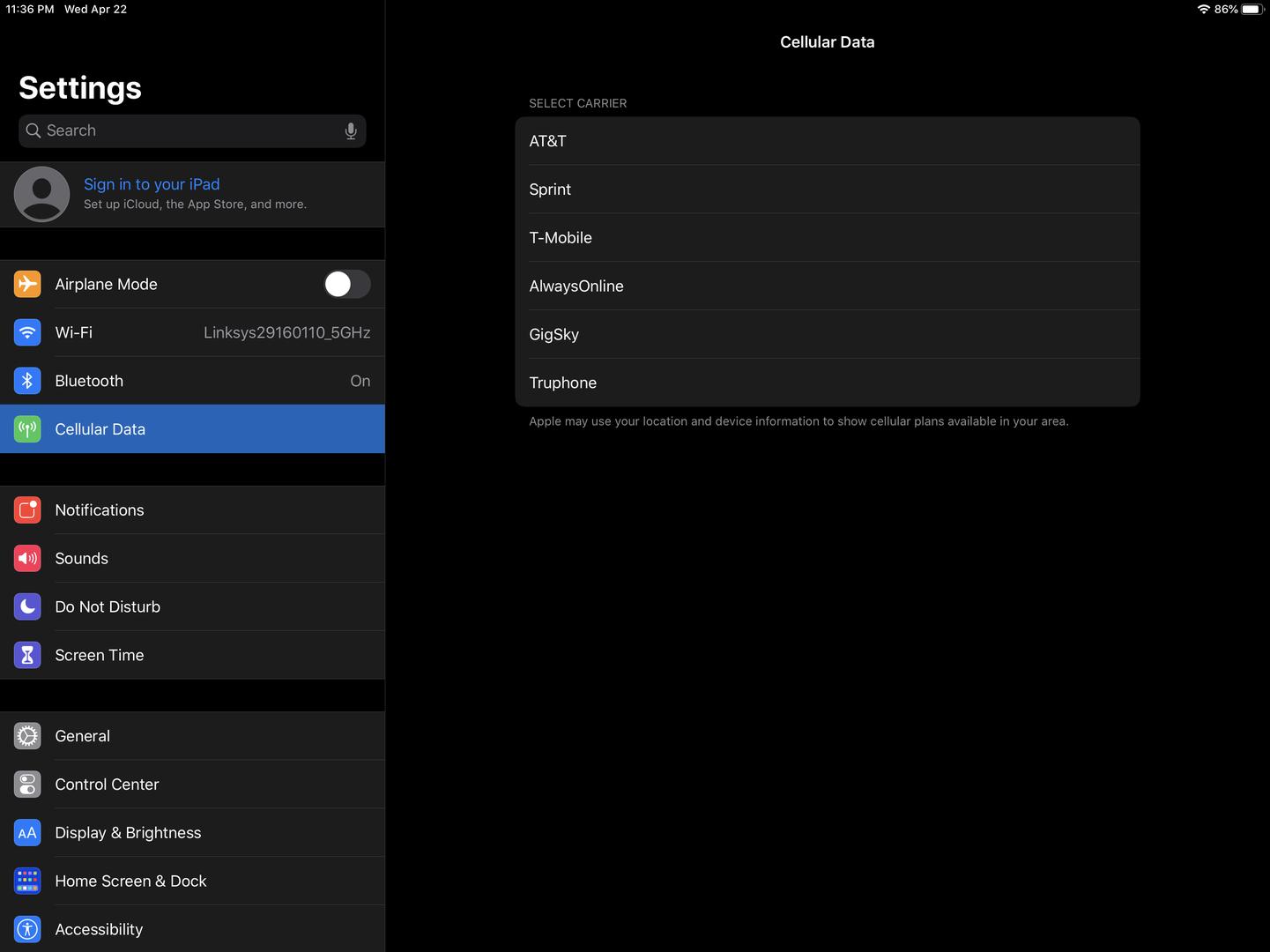Tap the battery icon in status bar
Viewport: 1270px width, 952px height.
pyautogui.click(x=1253, y=9)
